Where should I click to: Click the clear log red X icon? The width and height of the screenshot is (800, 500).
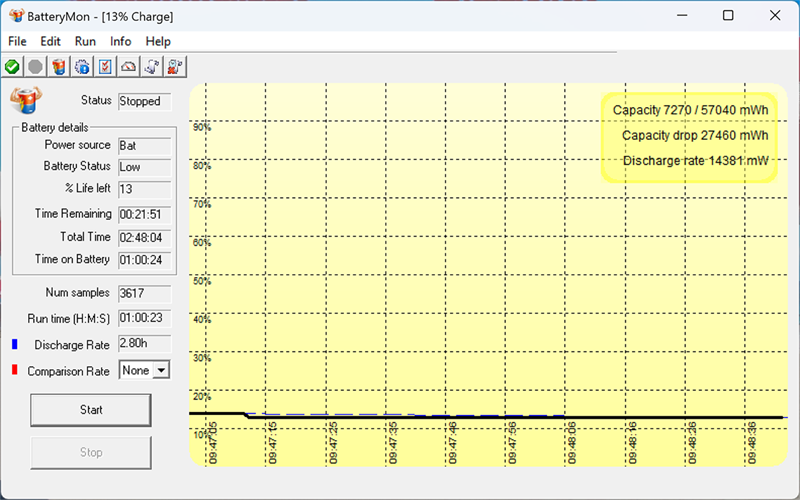coord(175,67)
